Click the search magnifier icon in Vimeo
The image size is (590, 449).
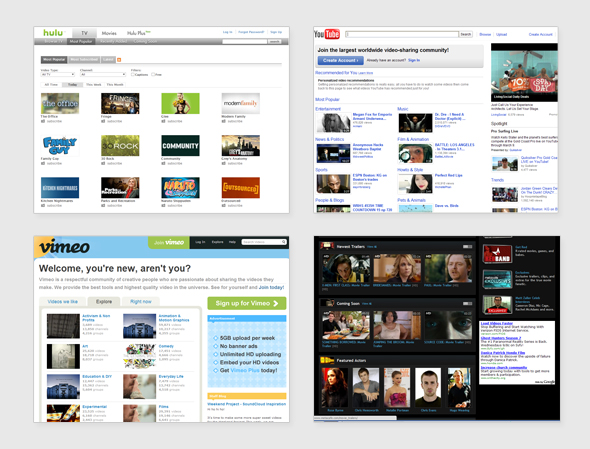click(284, 242)
